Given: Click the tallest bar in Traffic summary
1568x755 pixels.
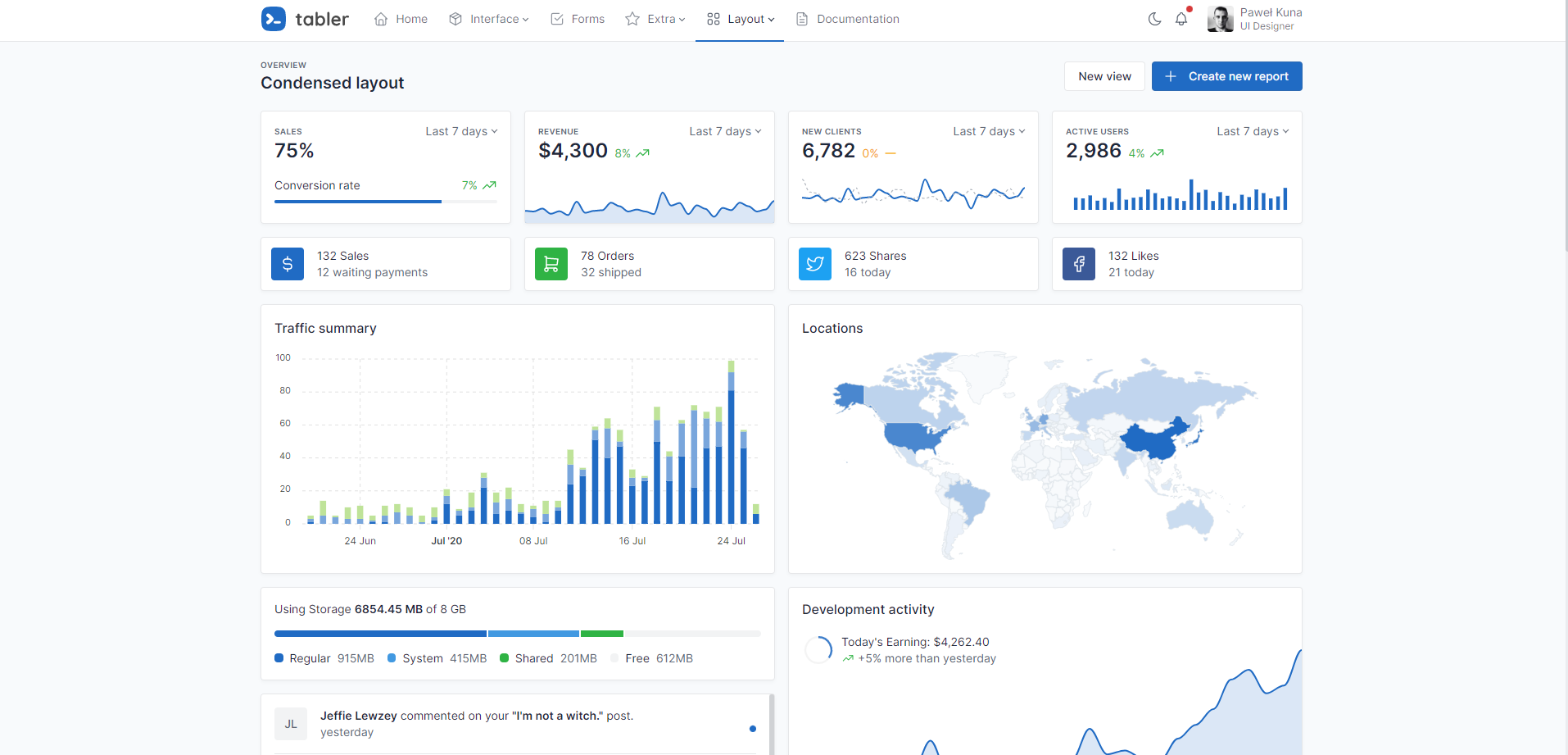Looking at the screenshot, I should click(731, 441).
